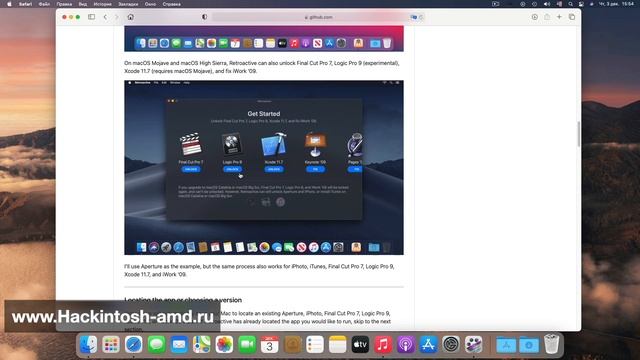Open the История menu
The width and height of the screenshot is (640, 360).
click(102, 4)
